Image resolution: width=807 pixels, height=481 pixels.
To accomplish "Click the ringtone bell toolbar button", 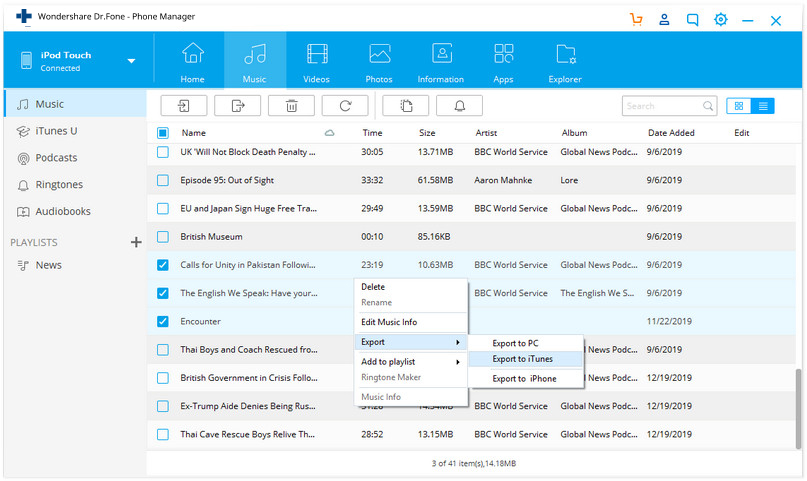I will point(460,106).
